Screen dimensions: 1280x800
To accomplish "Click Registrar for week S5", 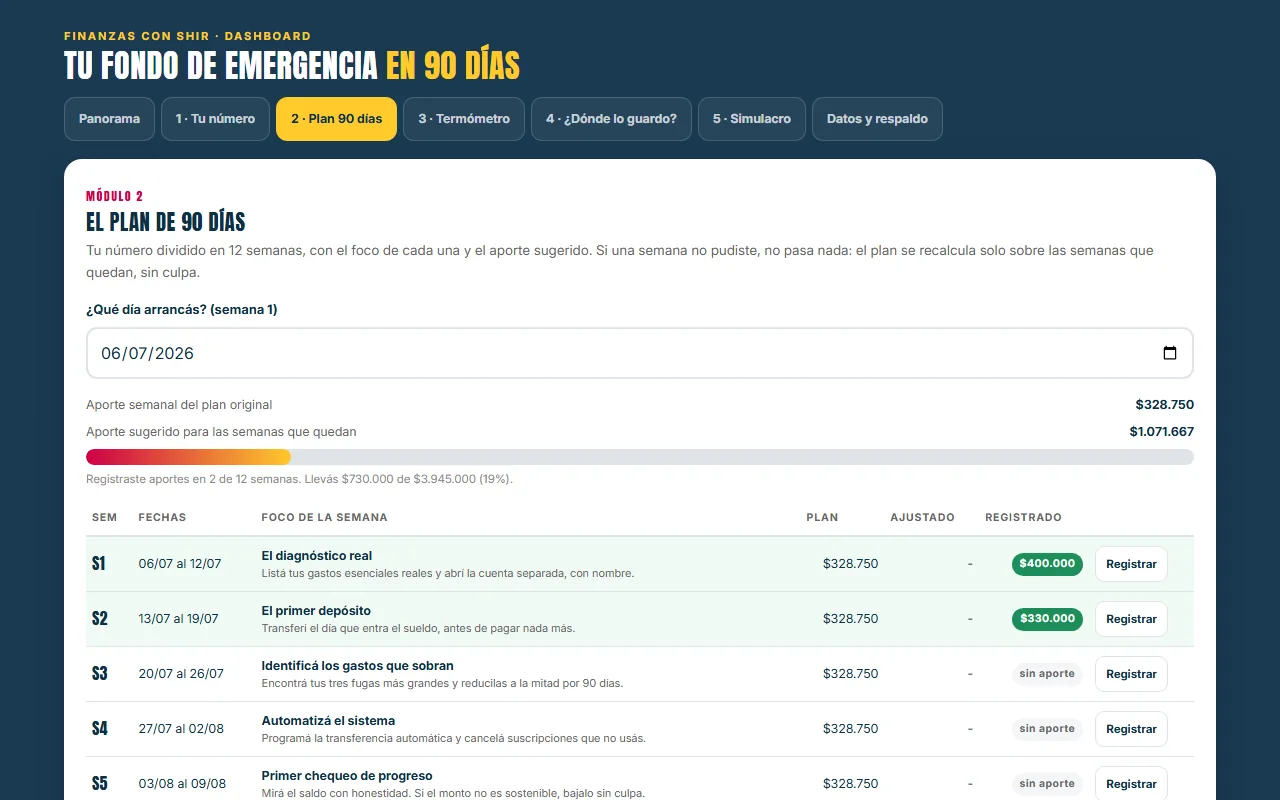I will 1131,784.
